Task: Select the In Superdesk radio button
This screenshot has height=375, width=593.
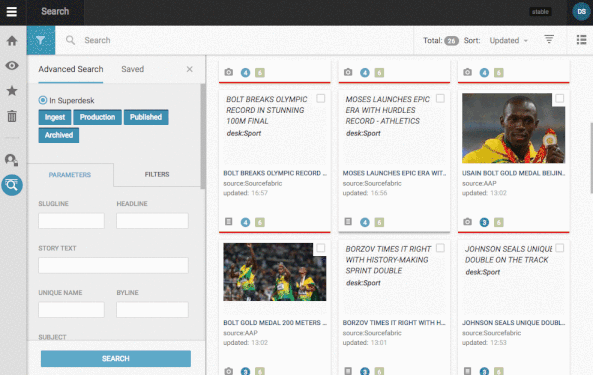Action: pyautogui.click(x=43, y=100)
